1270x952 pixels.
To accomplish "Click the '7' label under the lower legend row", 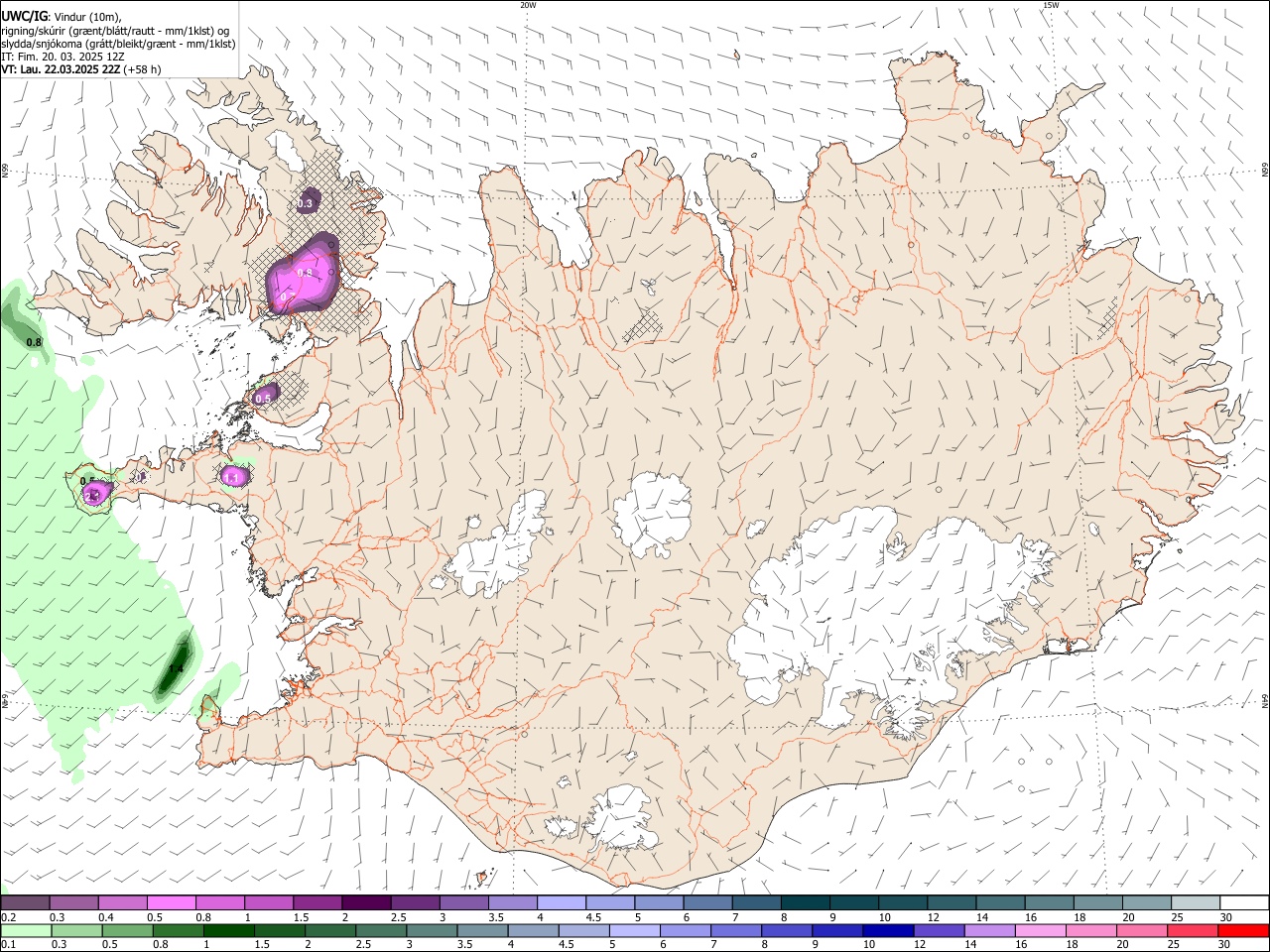I will 714,945.
